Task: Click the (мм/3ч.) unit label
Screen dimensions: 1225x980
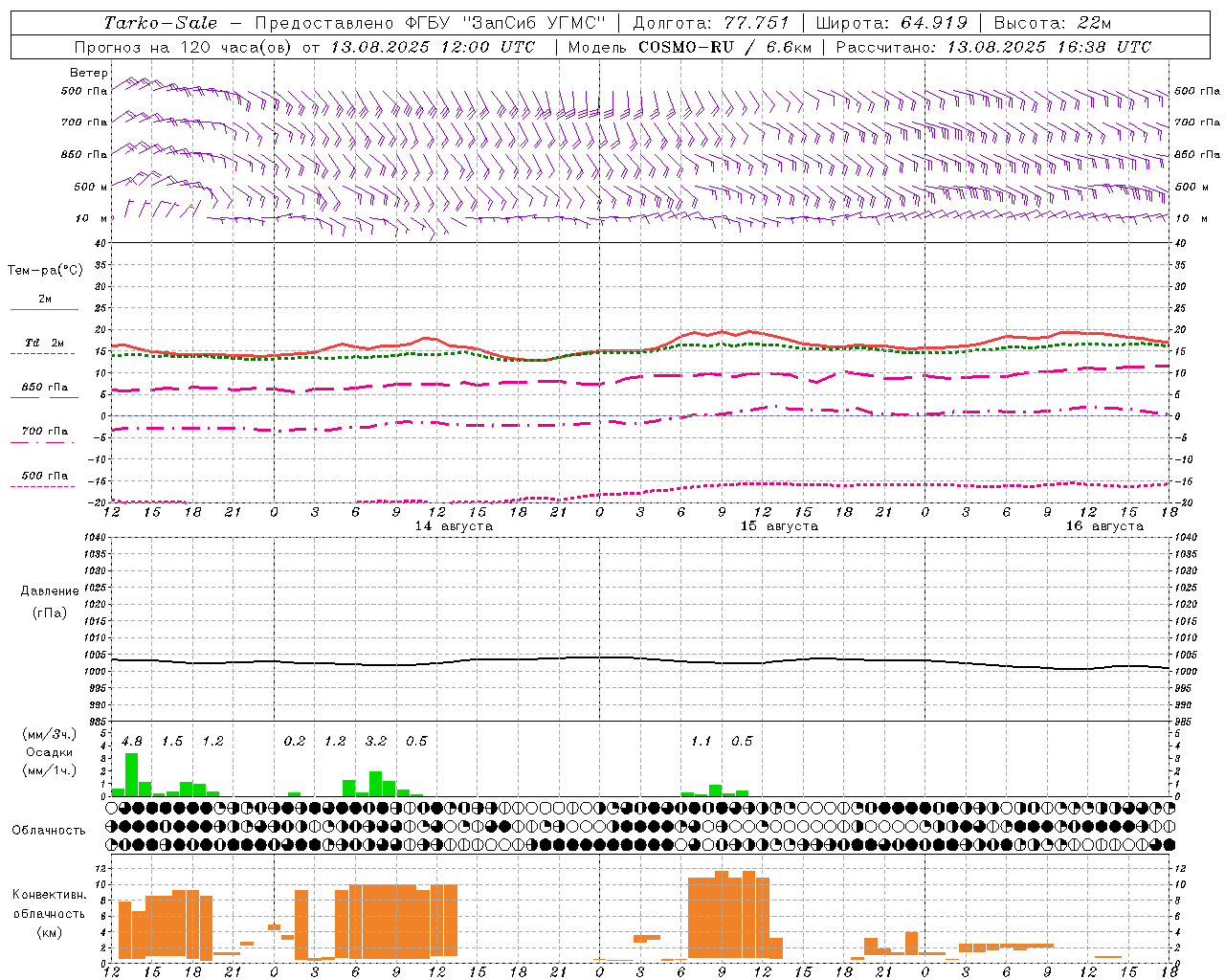Action: 49,735
